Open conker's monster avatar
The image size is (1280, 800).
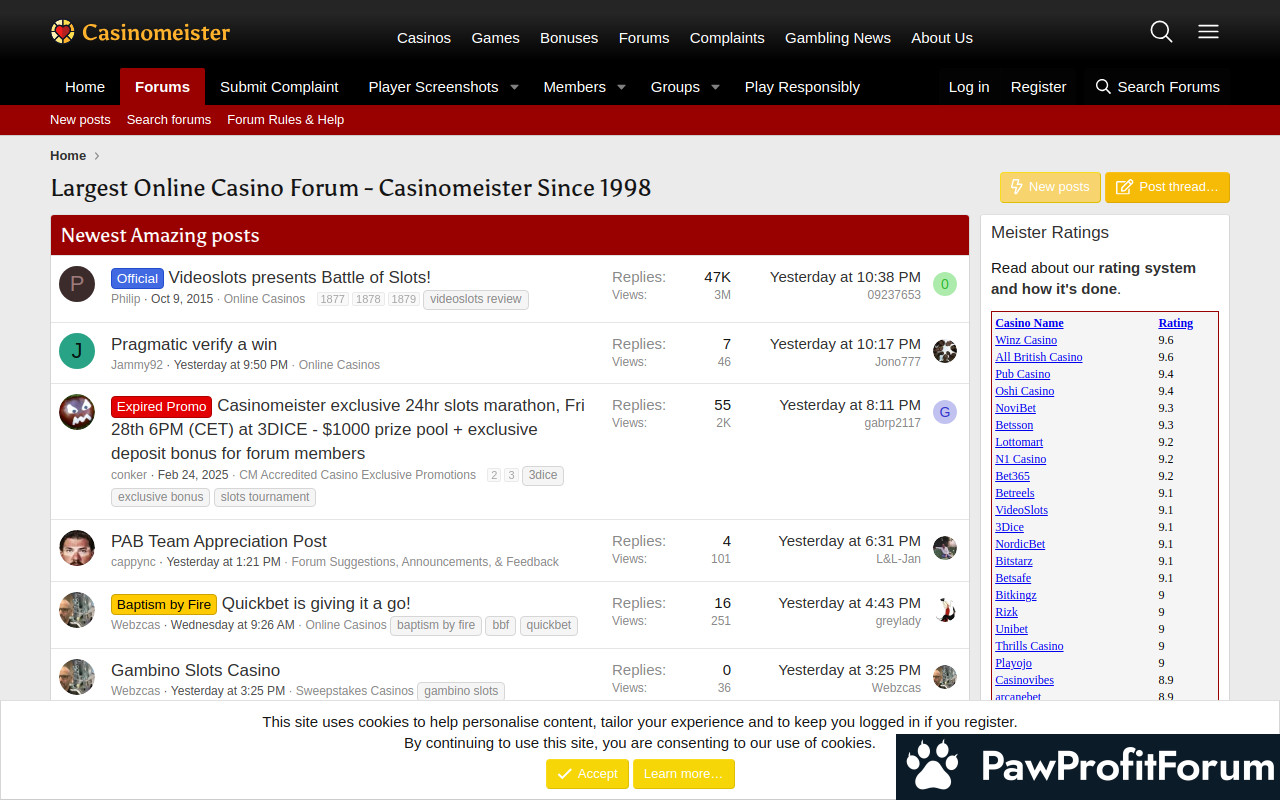(77, 412)
